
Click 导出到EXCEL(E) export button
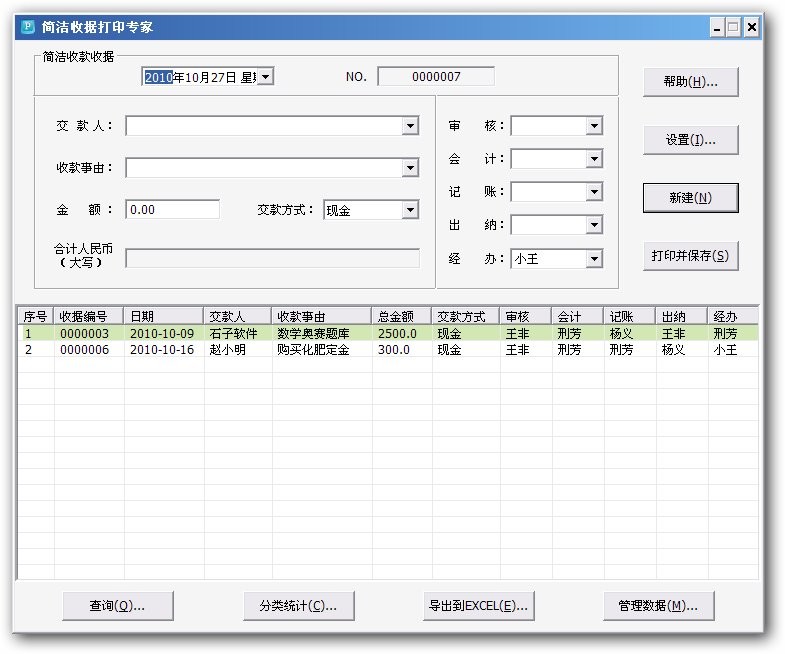478,605
